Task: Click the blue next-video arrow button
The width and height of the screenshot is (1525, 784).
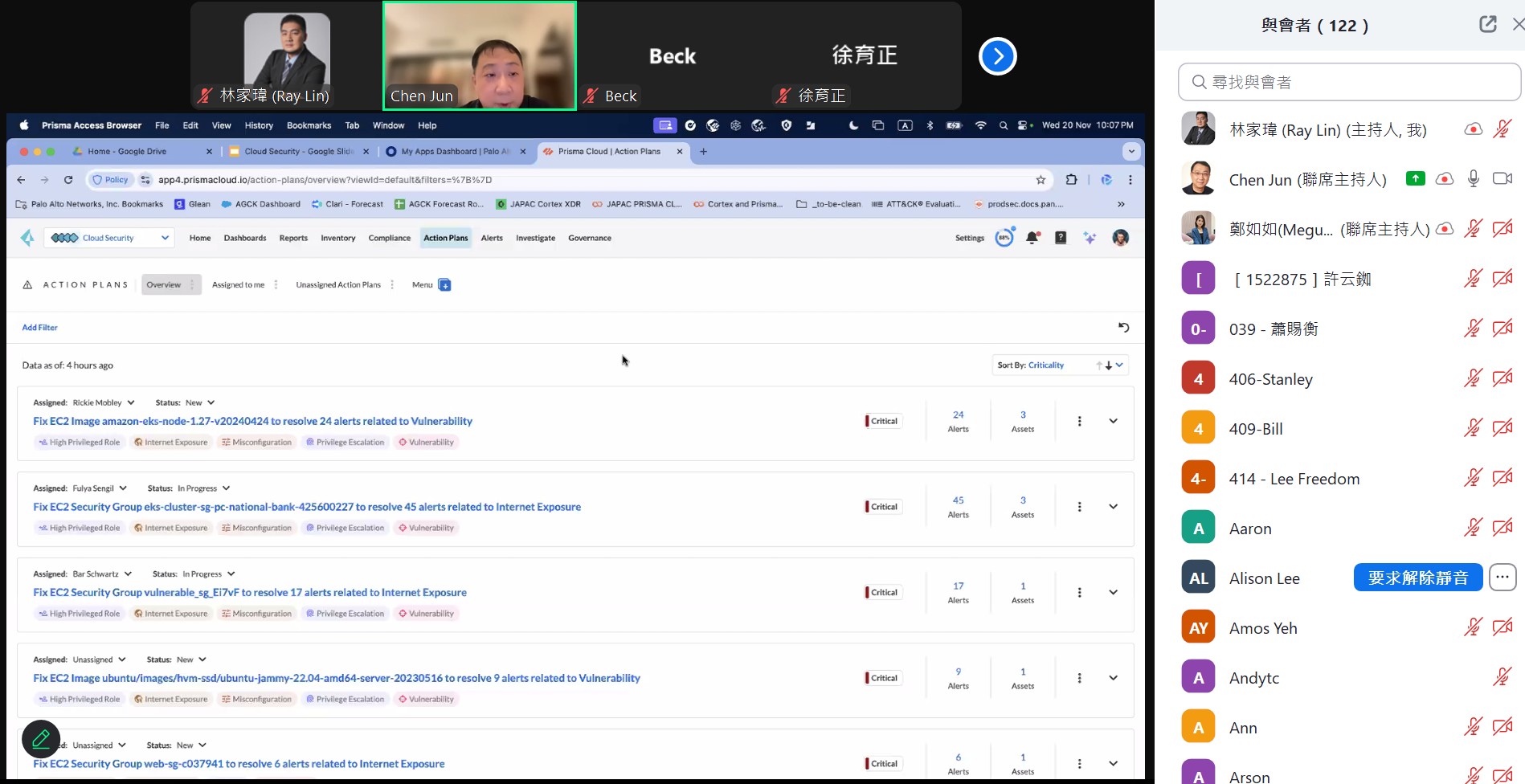Action: [997, 56]
